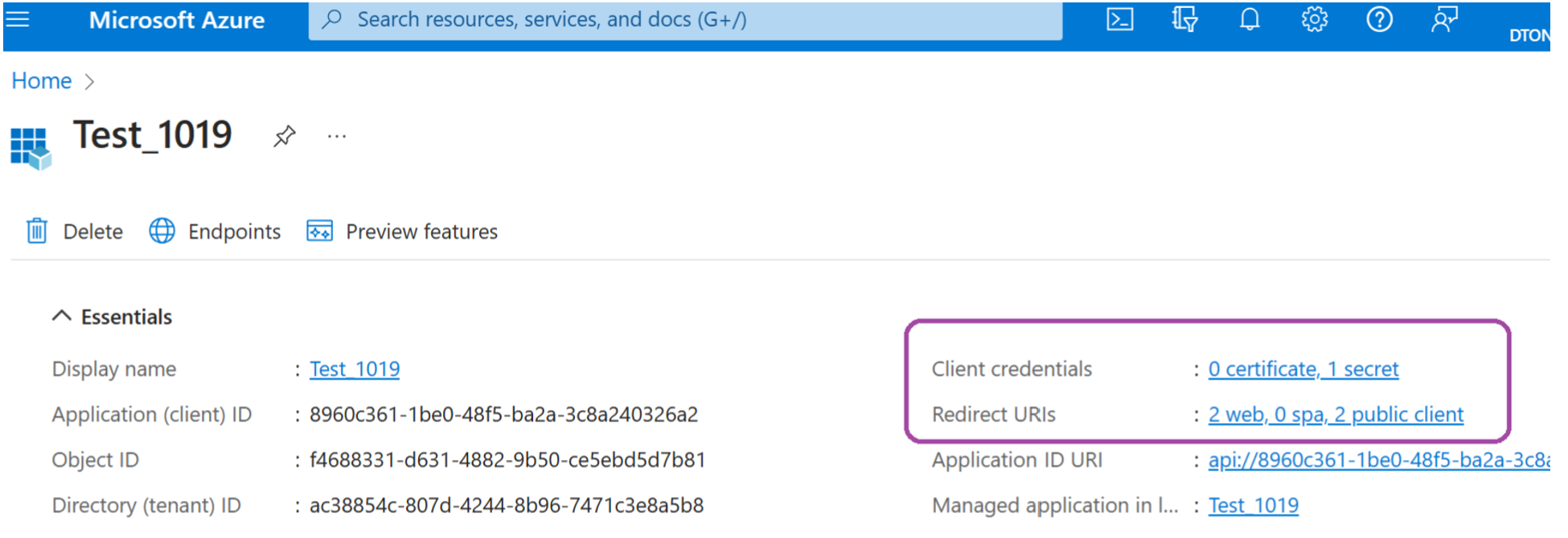
Task: Click the Application (client) ID label
Action: pos(152,414)
